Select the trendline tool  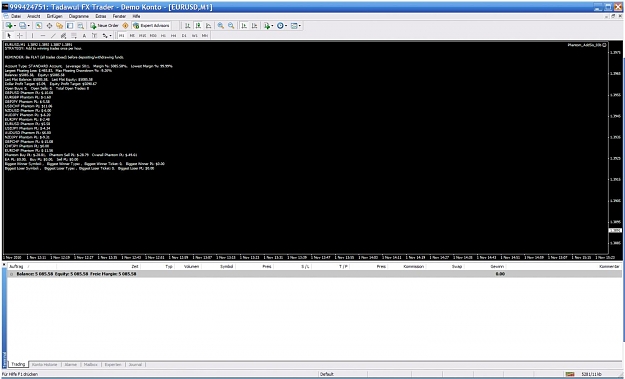[53, 35]
